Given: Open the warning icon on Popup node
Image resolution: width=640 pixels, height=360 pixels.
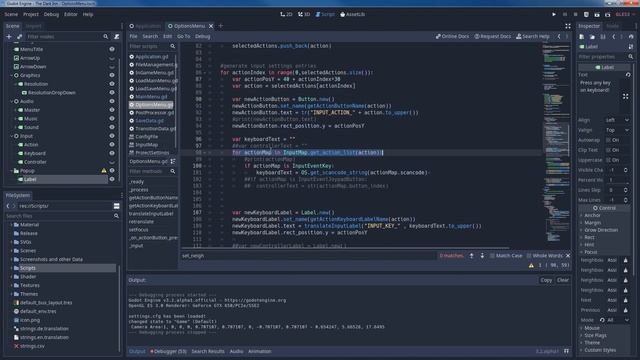Looking at the screenshot, I should [104, 171].
